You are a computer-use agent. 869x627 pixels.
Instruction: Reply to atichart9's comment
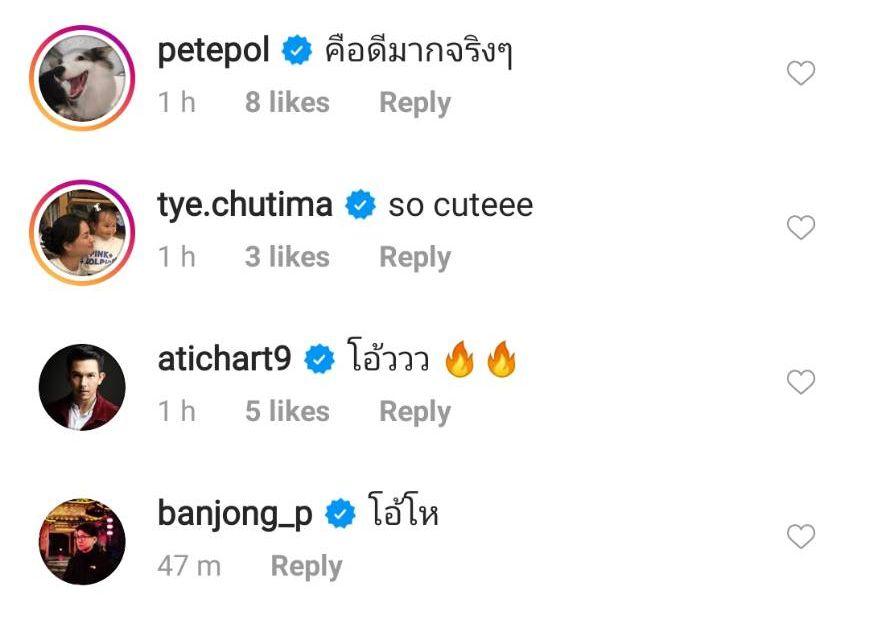pyautogui.click(x=414, y=412)
